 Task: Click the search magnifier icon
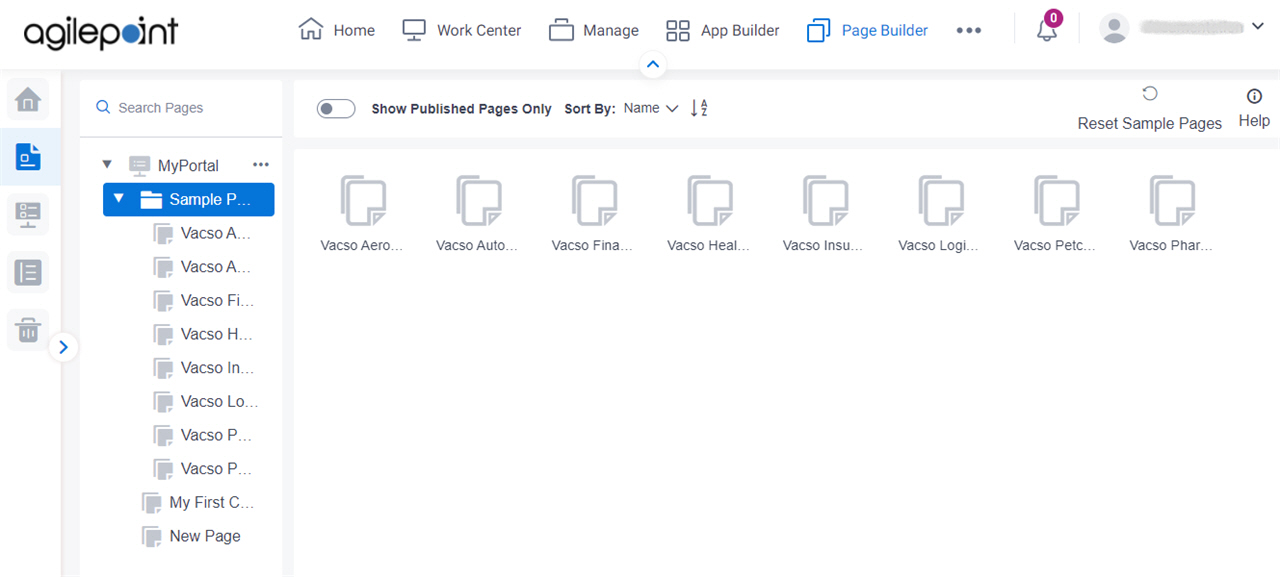[103, 107]
